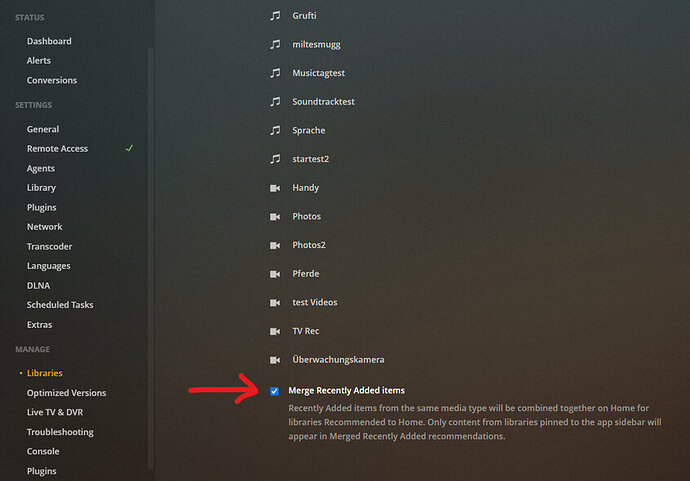
Task: Go to Transcoder settings
Action: tap(49, 247)
